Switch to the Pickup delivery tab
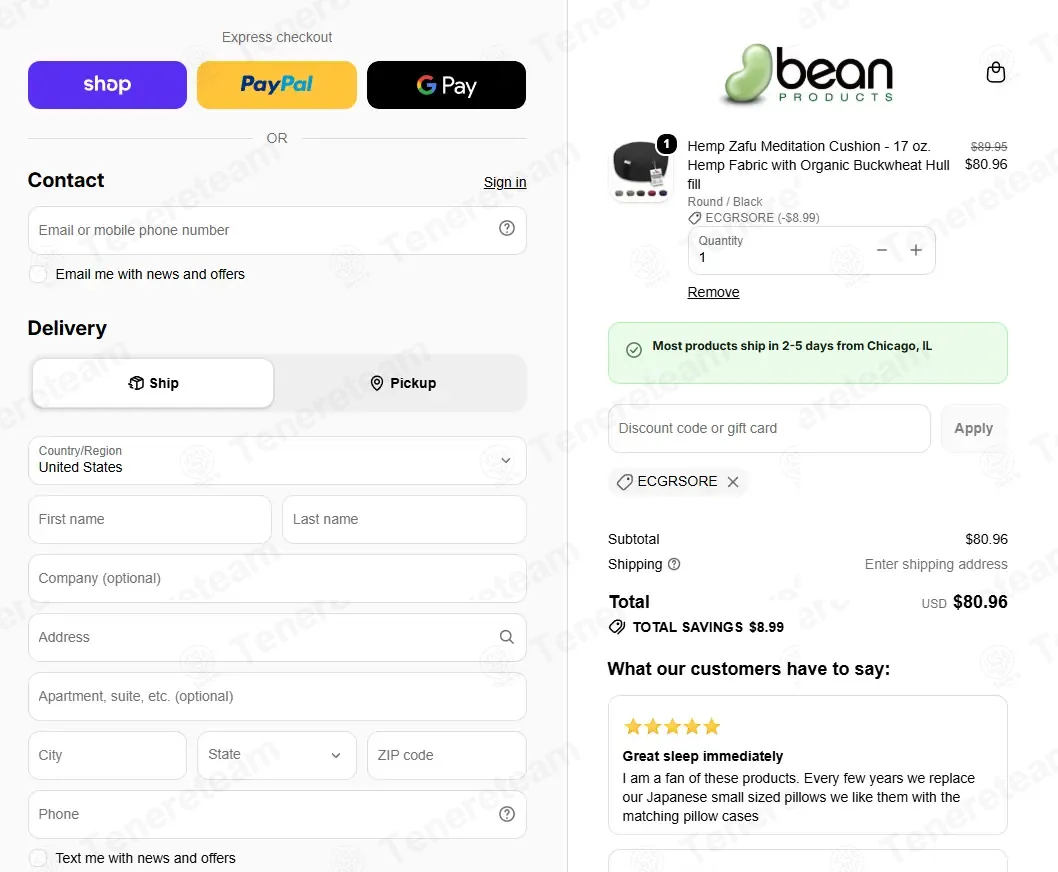1058x872 pixels. [403, 383]
